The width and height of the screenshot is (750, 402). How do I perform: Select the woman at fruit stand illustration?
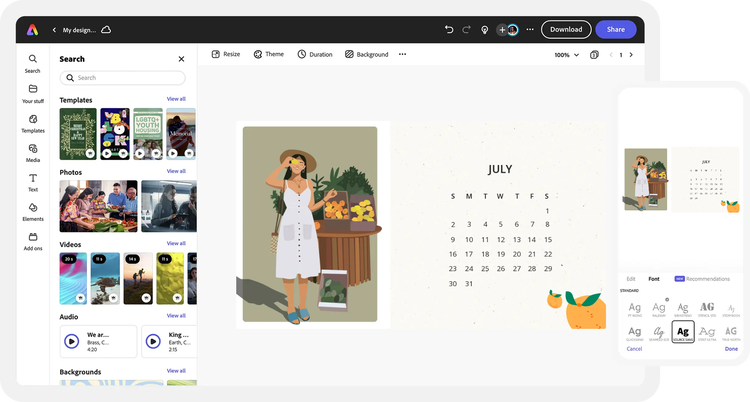[x=310, y=224]
